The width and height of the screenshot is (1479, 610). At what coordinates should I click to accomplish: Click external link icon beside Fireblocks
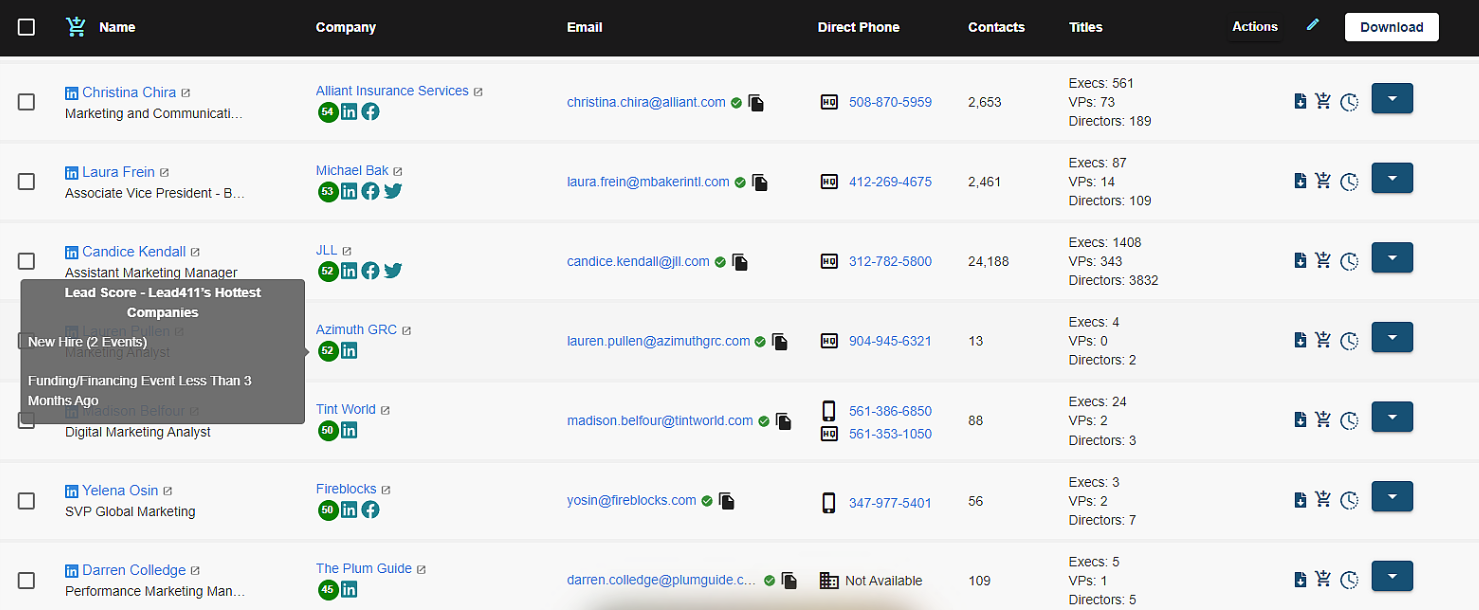pos(386,490)
